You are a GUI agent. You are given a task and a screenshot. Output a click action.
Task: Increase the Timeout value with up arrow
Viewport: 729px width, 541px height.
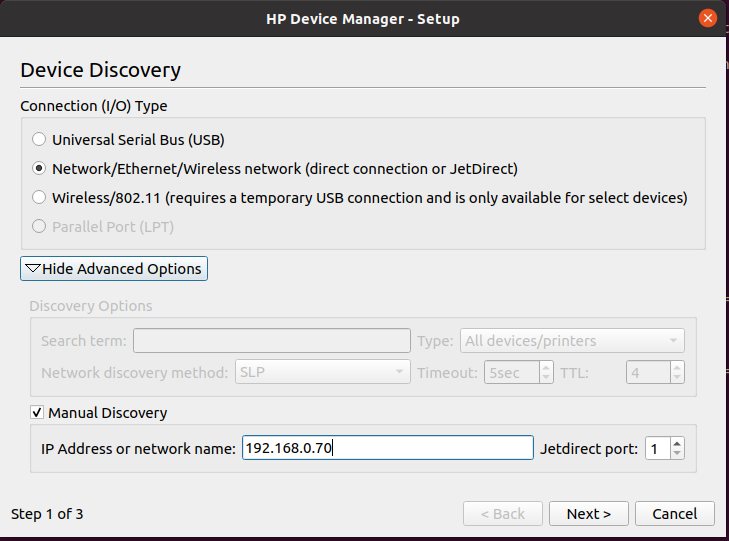pos(546,367)
